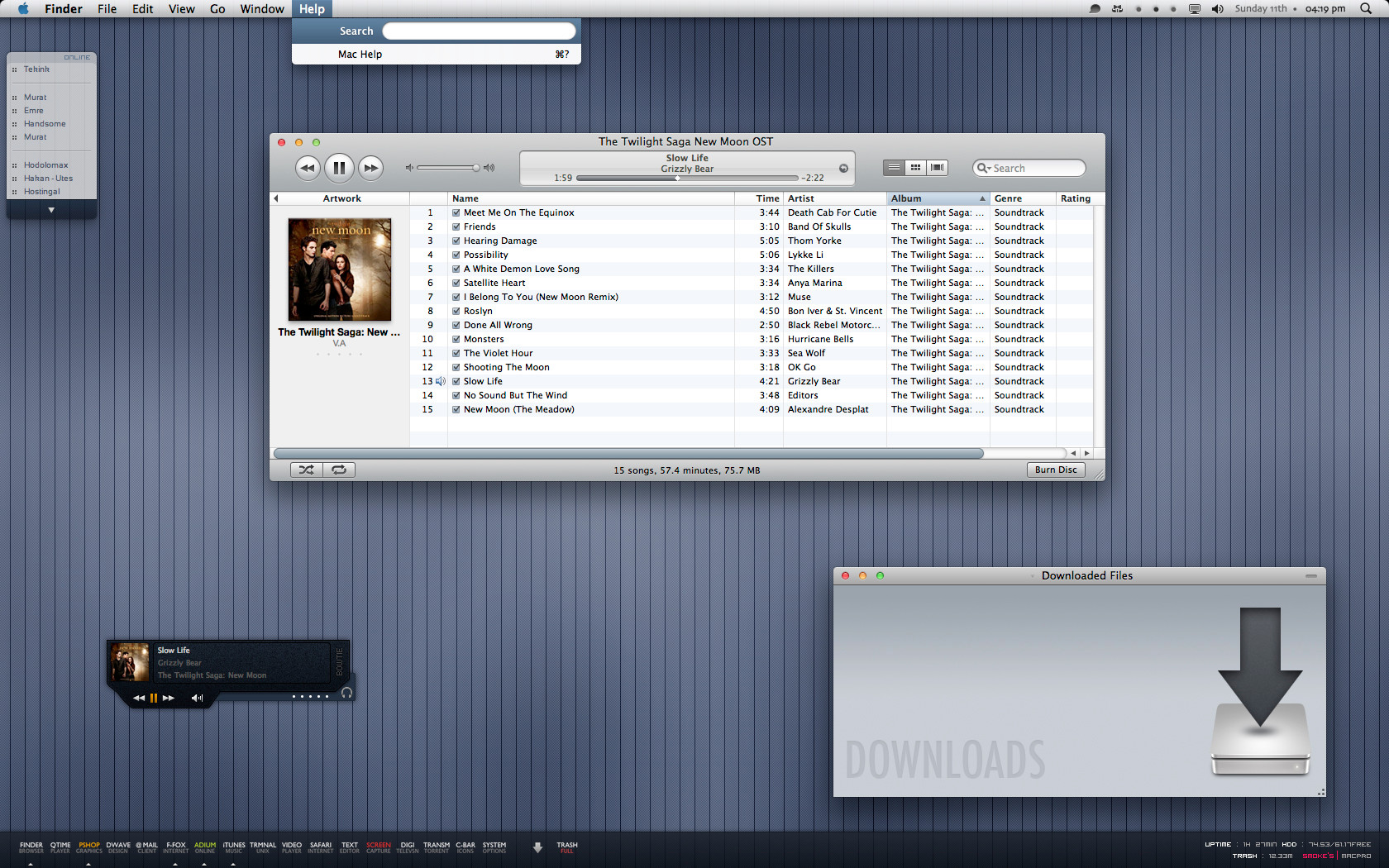Sort songs by the Genre column header
Screen dimensions: 1389x868
click(x=1023, y=198)
